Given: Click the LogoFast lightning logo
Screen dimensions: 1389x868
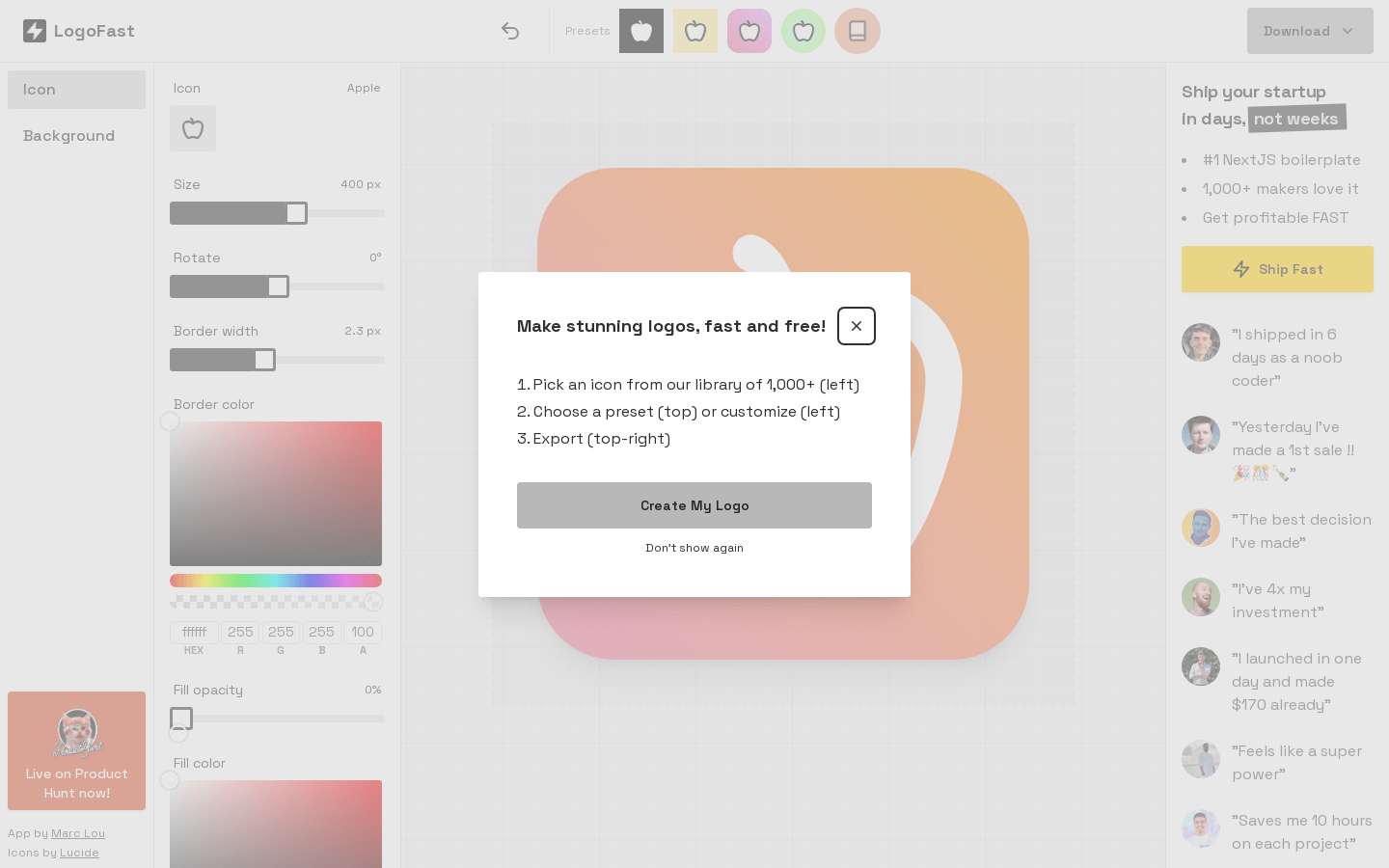Looking at the screenshot, I should (x=35, y=31).
